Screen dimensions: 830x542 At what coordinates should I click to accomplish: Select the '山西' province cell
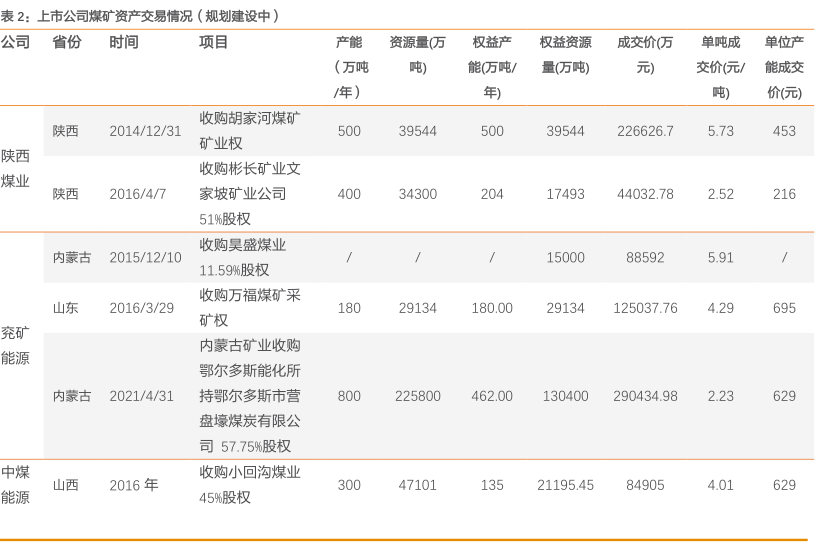tap(65, 485)
